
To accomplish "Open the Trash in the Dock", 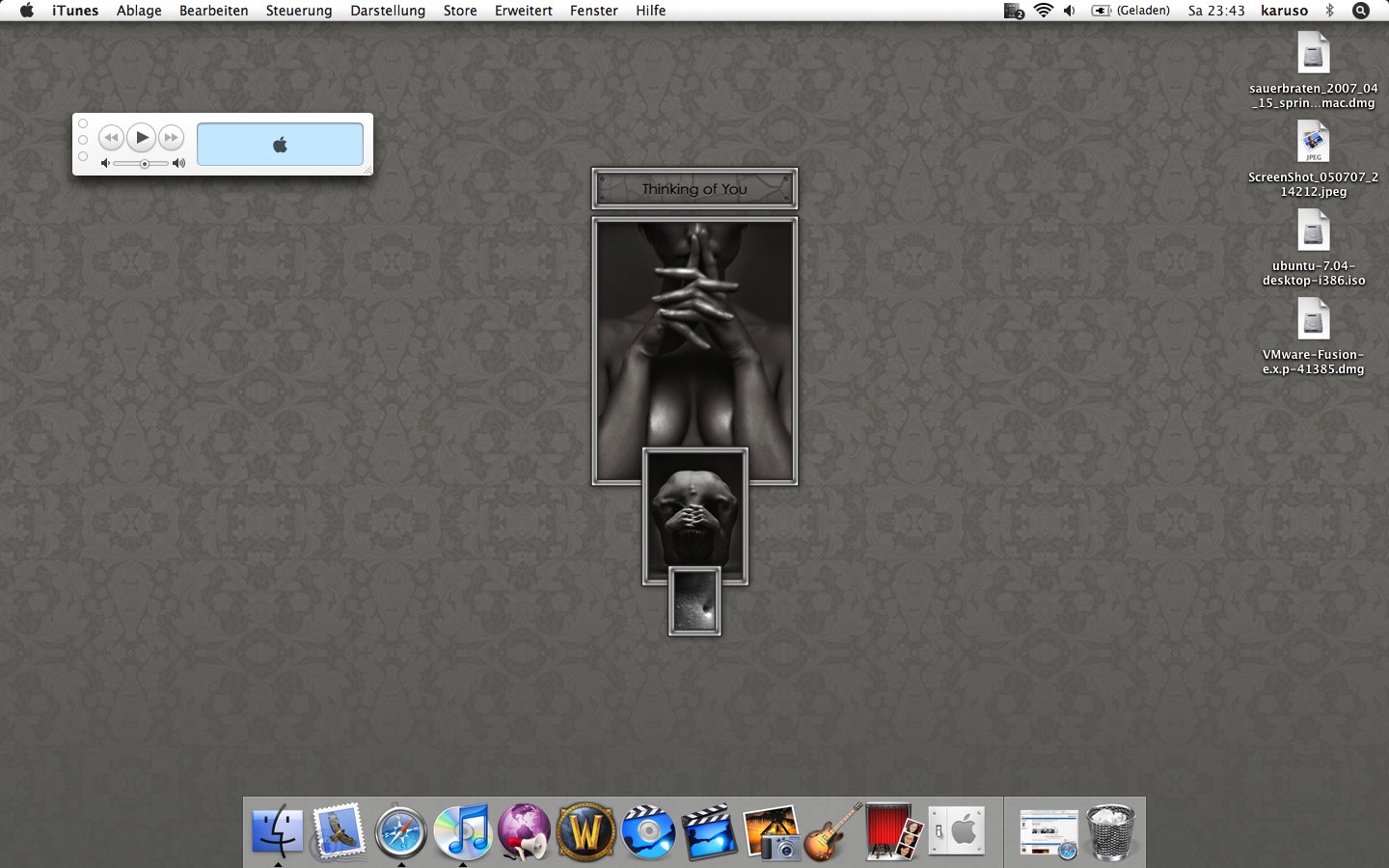I will click(1111, 831).
